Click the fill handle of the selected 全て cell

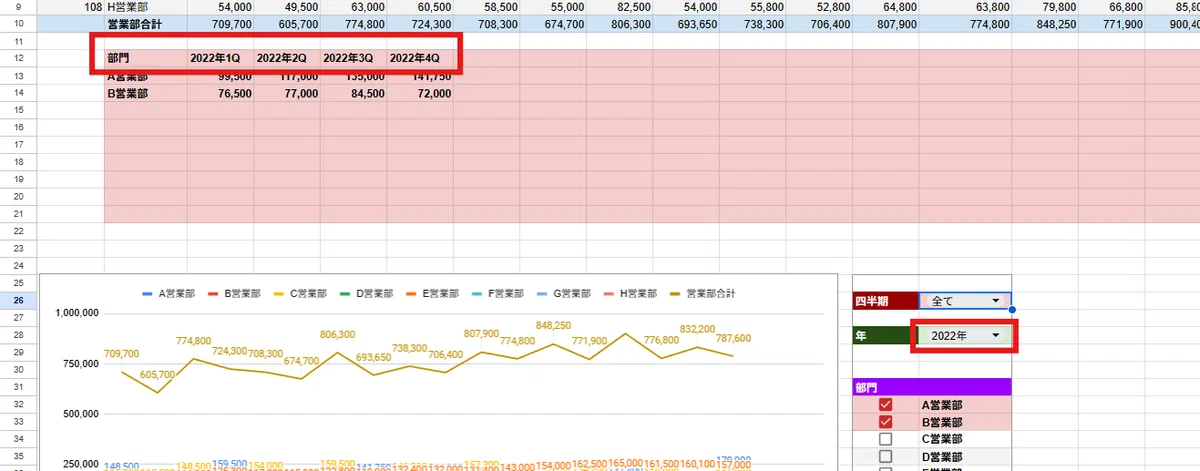[x=1012, y=310]
